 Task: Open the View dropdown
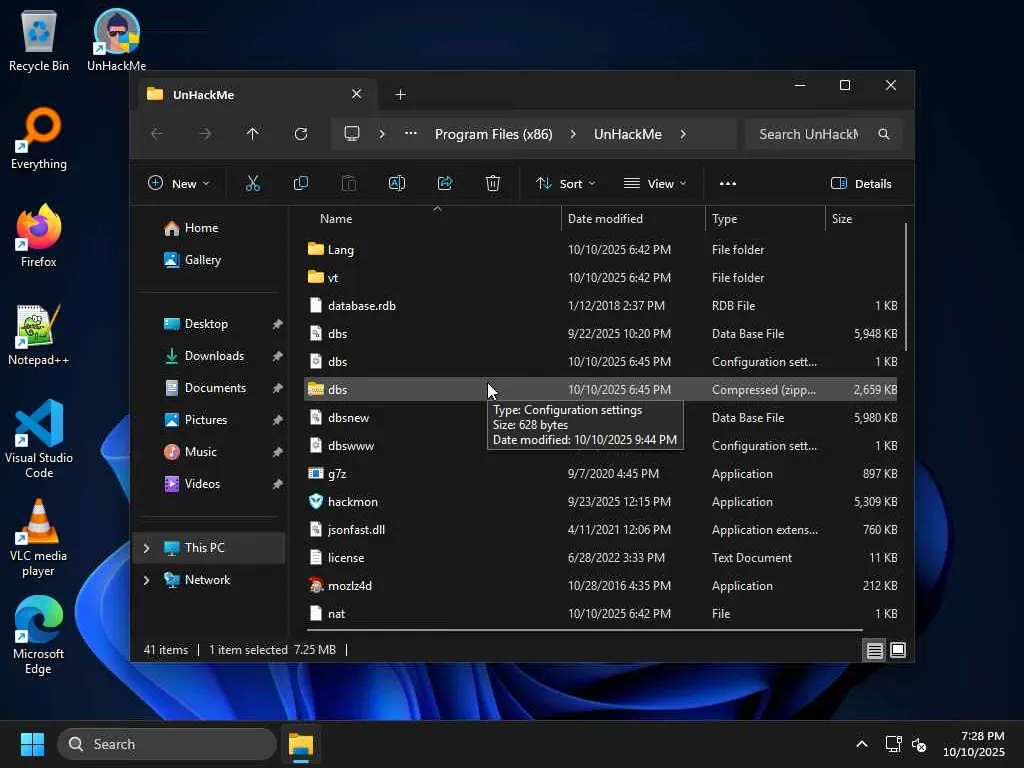click(x=655, y=184)
